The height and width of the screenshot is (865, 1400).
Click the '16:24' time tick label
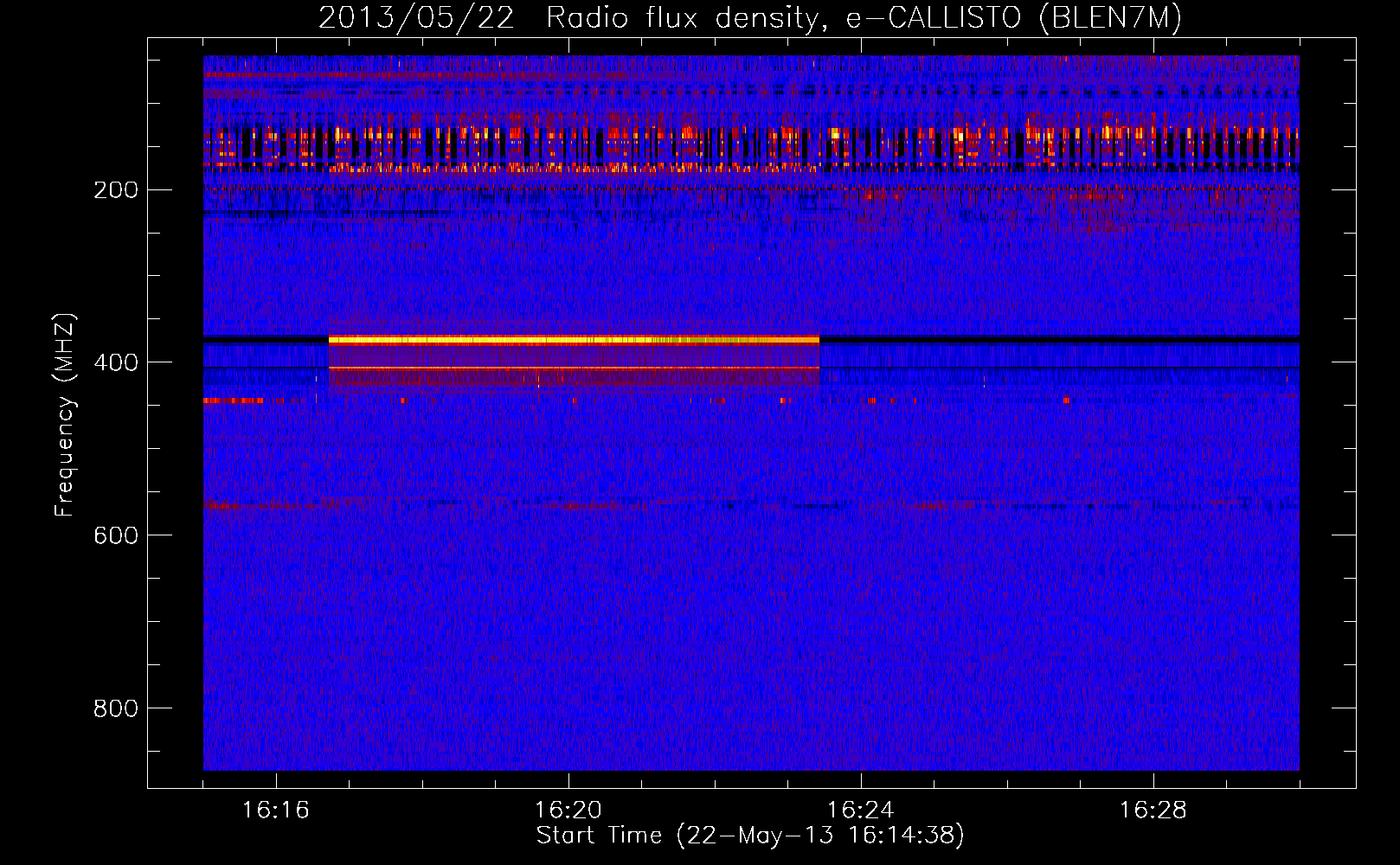tap(861, 811)
